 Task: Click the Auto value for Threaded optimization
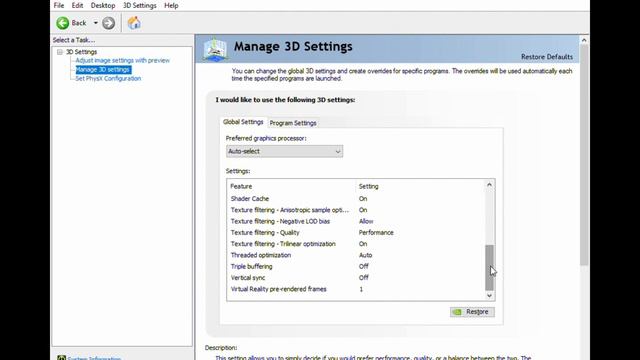click(x=365, y=255)
